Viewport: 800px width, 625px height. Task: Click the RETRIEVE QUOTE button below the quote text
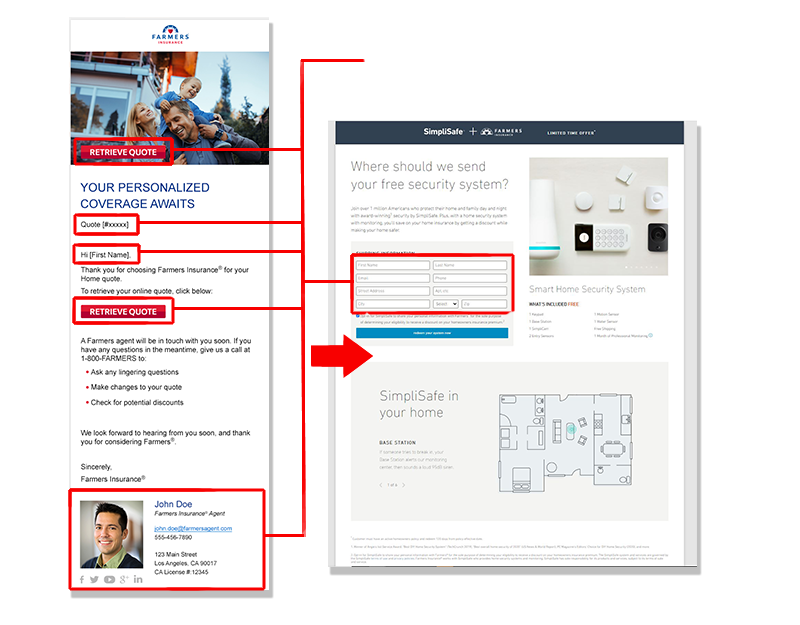click(x=123, y=311)
